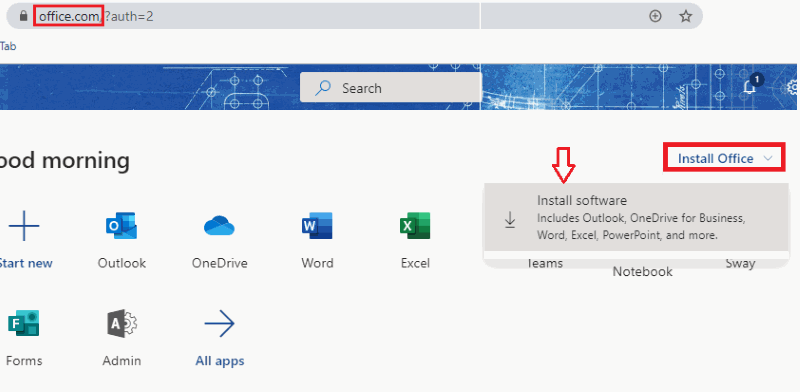Click the Forms label text
Image resolution: width=800 pixels, height=392 pixels.
[x=24, y=361]
